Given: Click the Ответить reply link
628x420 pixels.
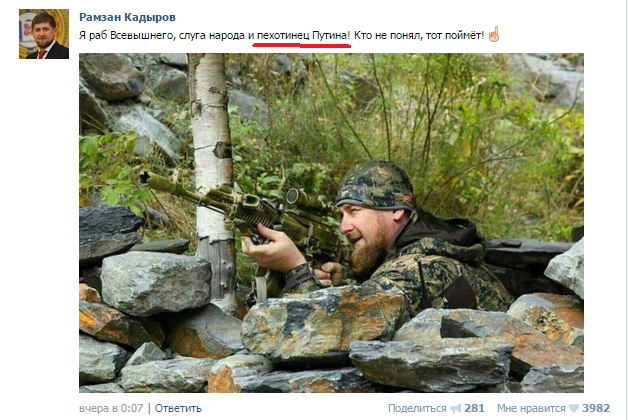Looking at the screenshot, I should point(178,408).
